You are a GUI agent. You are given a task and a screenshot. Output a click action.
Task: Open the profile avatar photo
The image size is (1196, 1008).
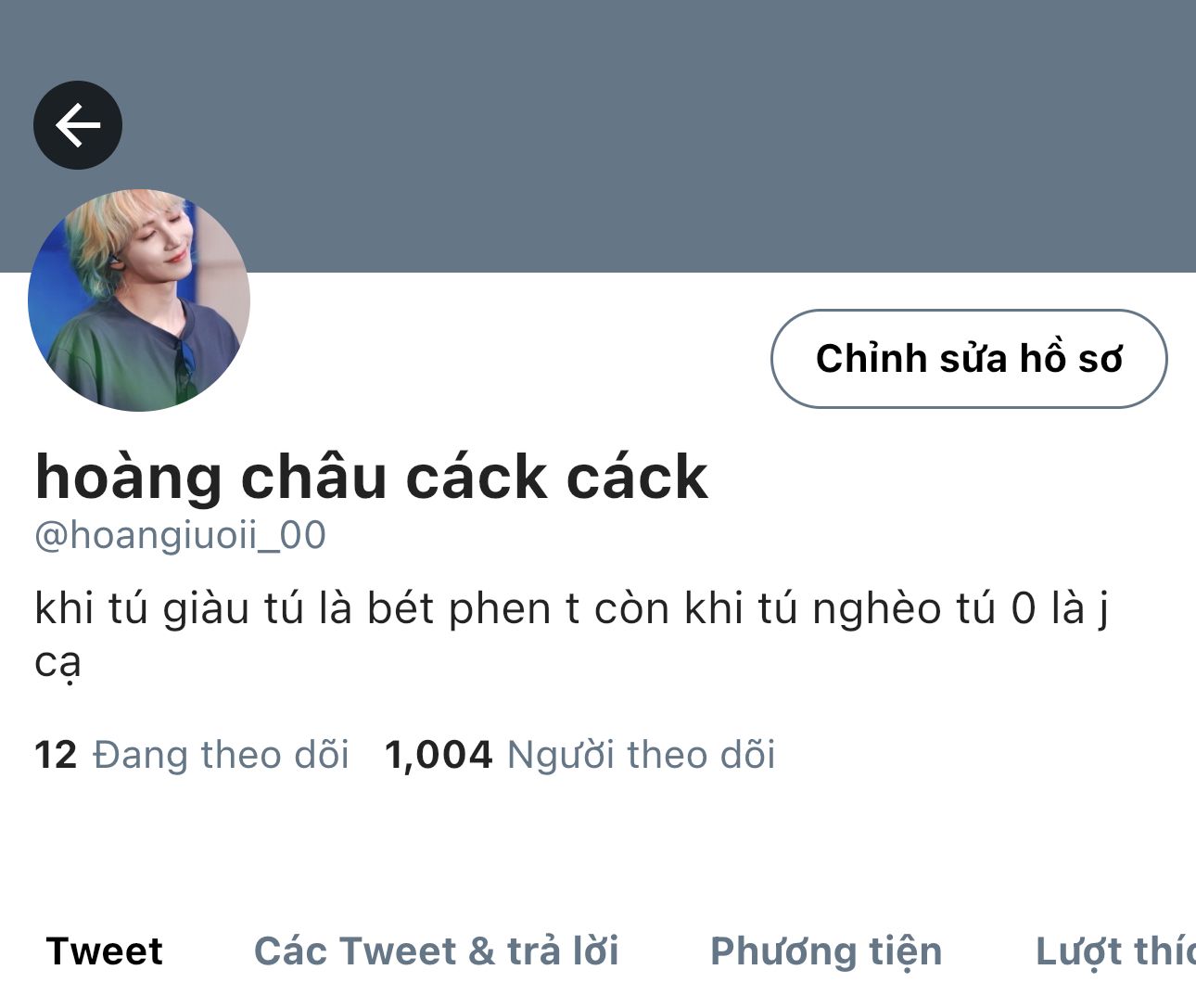pyautogui.click(x=139, y=300)
